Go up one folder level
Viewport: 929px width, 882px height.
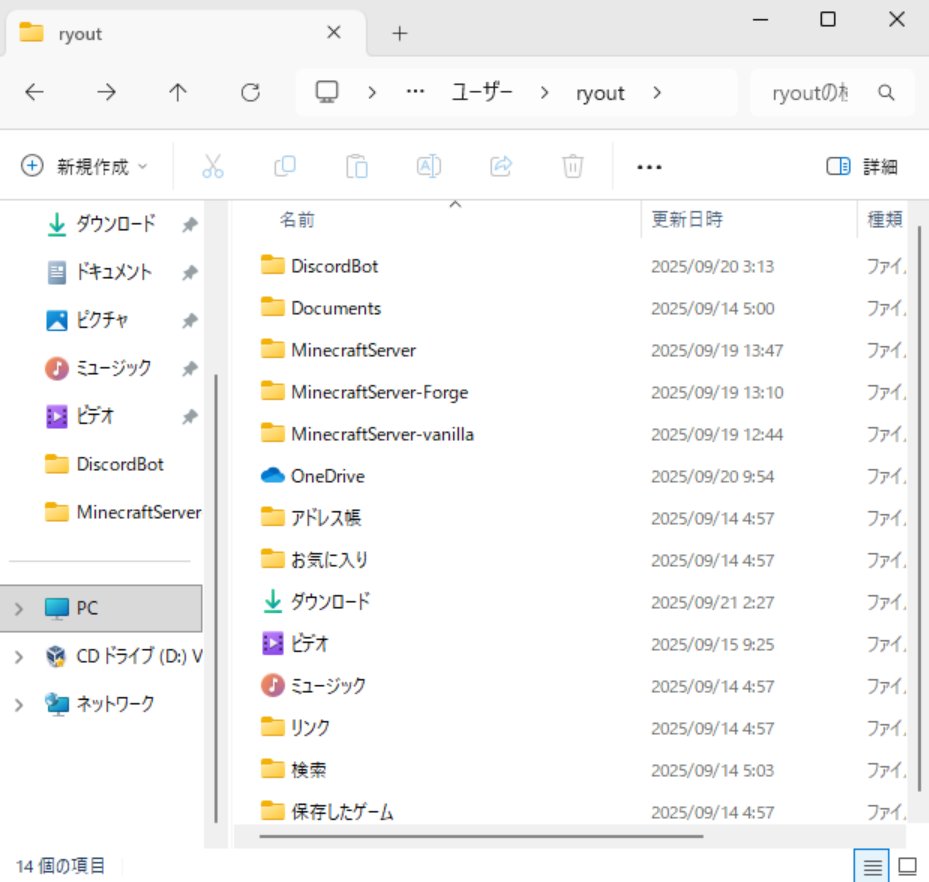(x=178, y=93)
